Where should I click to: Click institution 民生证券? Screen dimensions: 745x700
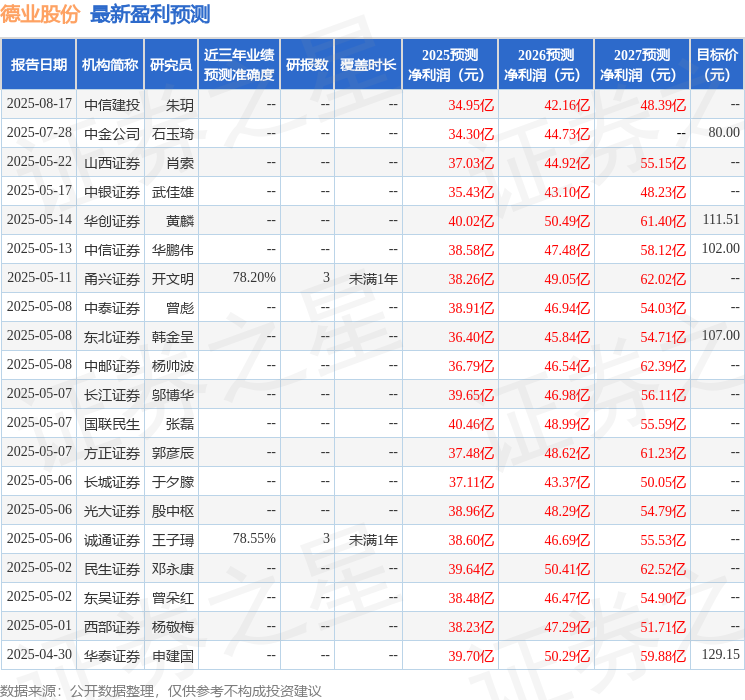point(112,568)
